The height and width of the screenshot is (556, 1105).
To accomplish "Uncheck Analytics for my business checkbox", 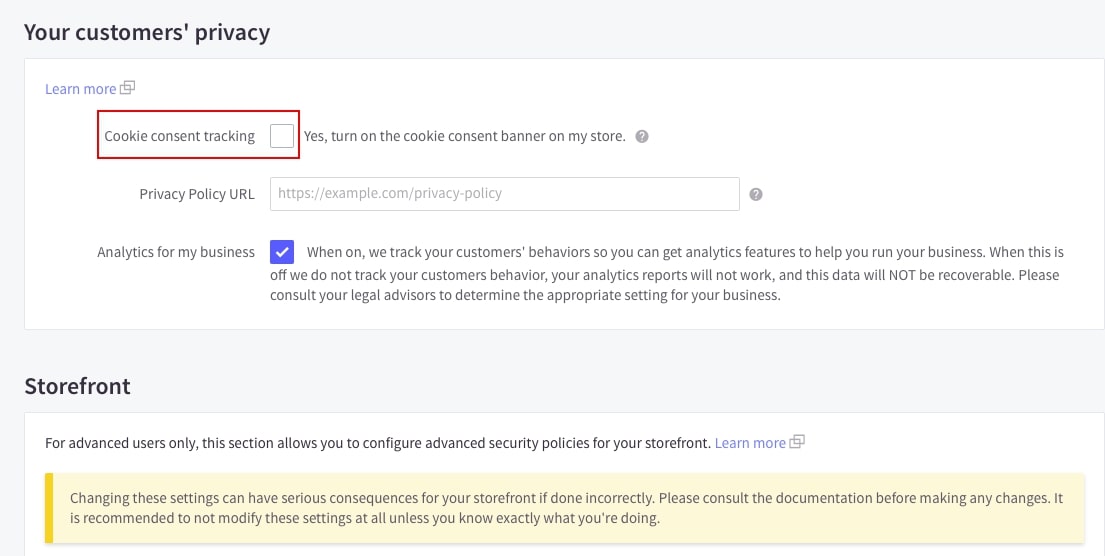I will point(282,253).
